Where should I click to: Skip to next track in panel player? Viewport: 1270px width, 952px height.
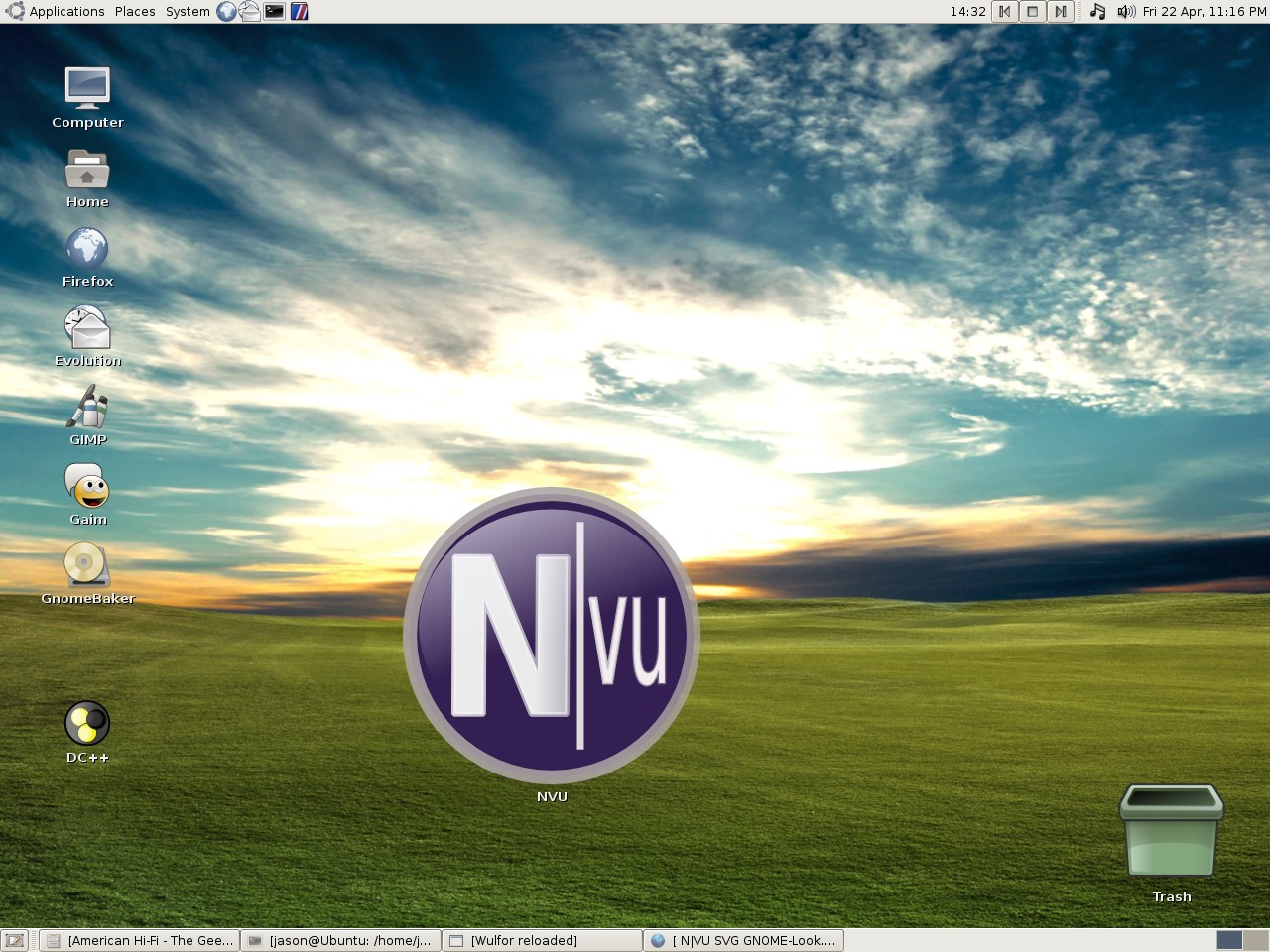[1061, 12]
